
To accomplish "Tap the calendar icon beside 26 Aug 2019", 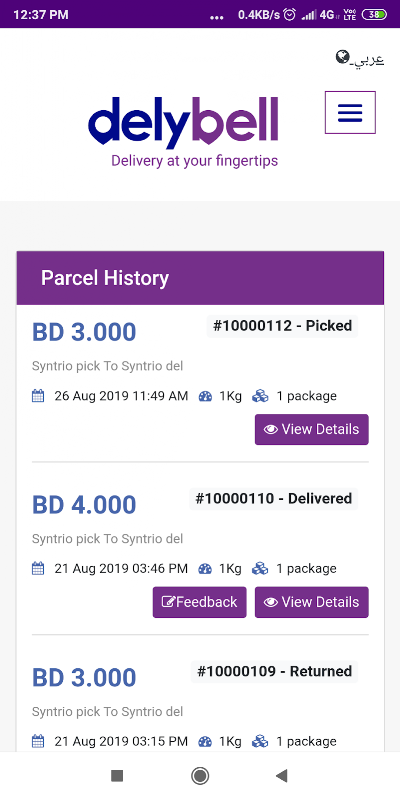I will (x=38, y=396).
